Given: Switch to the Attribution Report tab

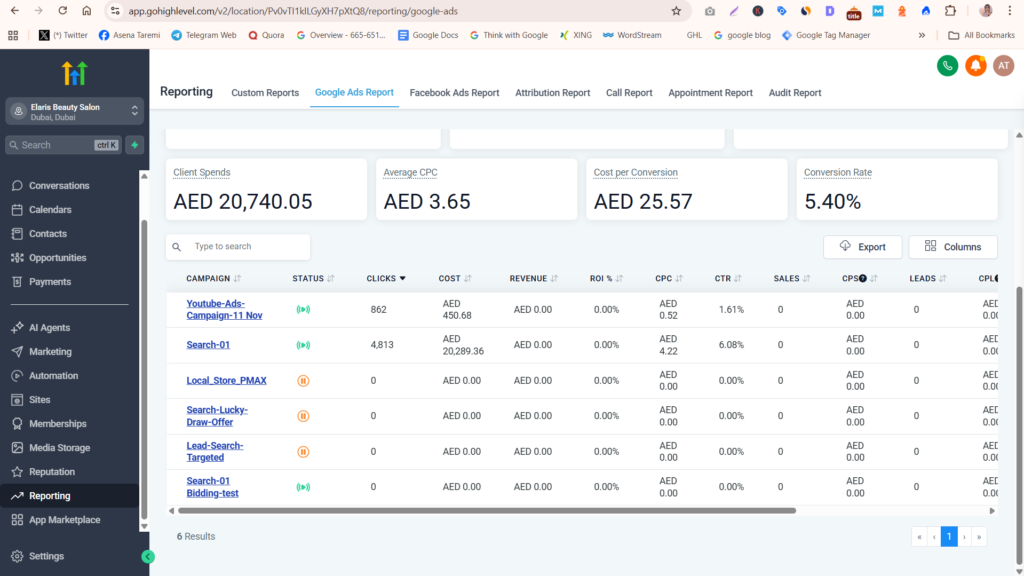Looking at the screenshot, I should [552, 93].
